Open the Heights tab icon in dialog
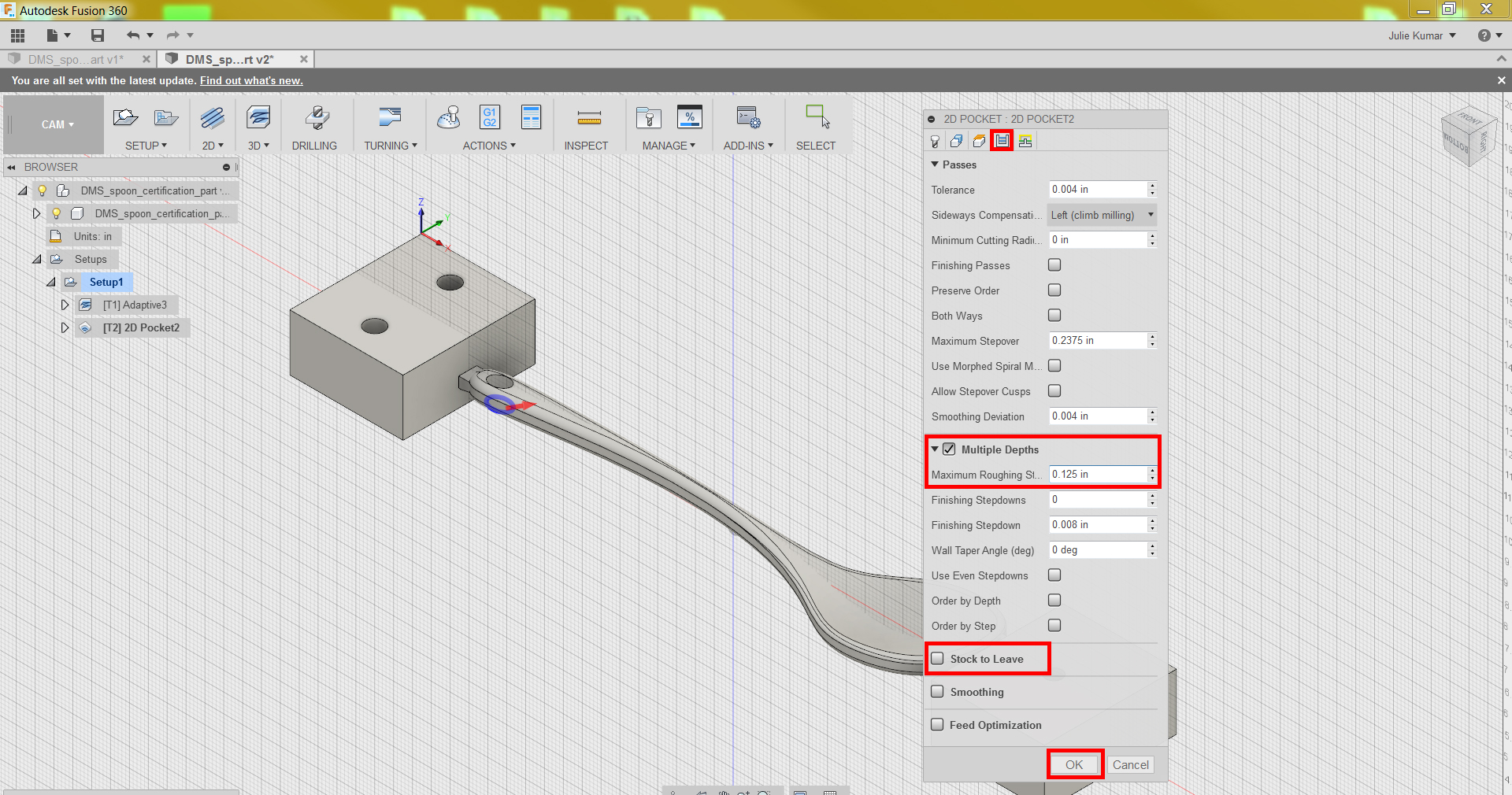Screen dimensions: 1512x795 pos(979,142)
